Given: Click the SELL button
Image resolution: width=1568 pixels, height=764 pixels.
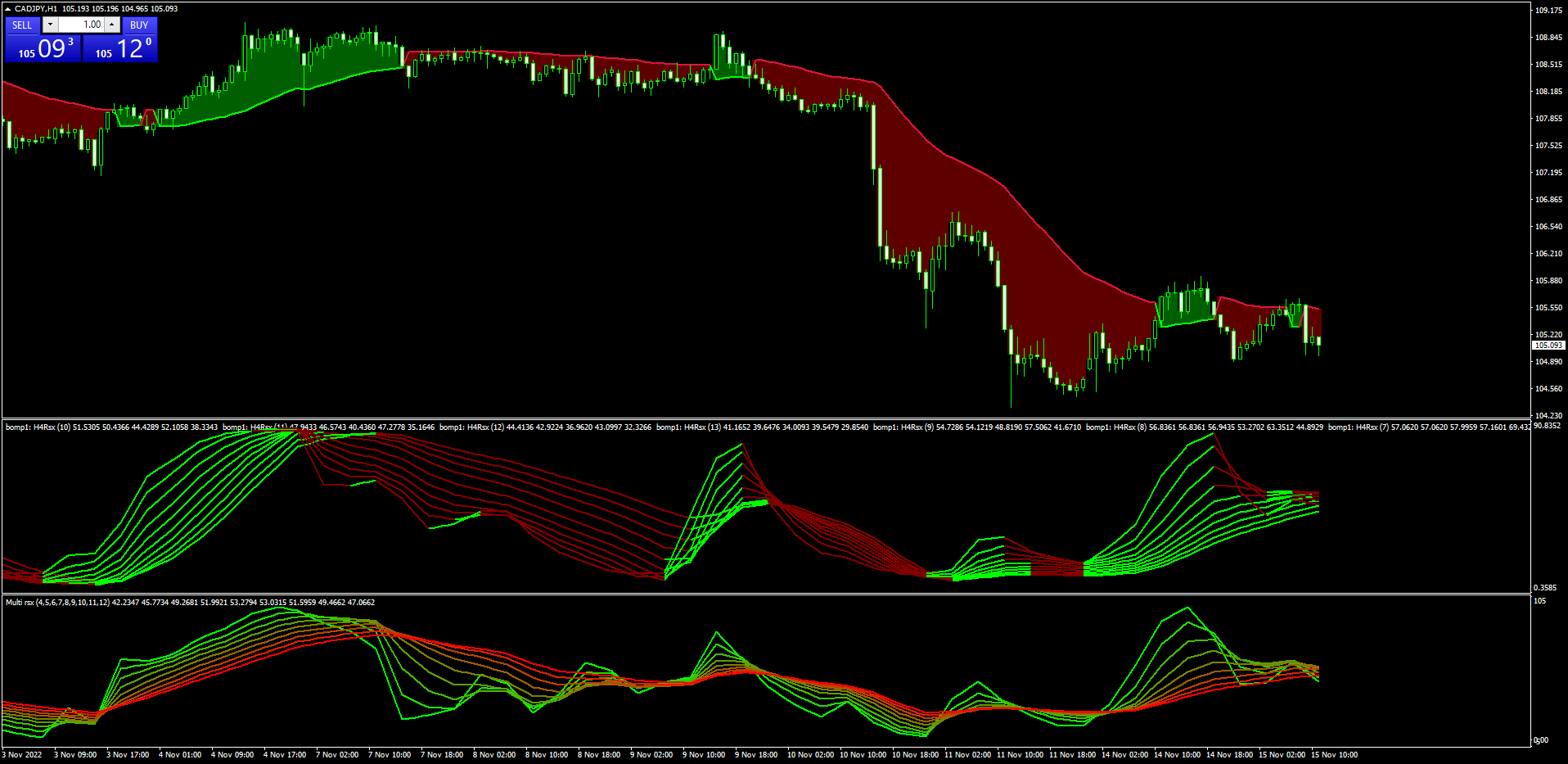Looking at the screenshot, I should [22, 25].
